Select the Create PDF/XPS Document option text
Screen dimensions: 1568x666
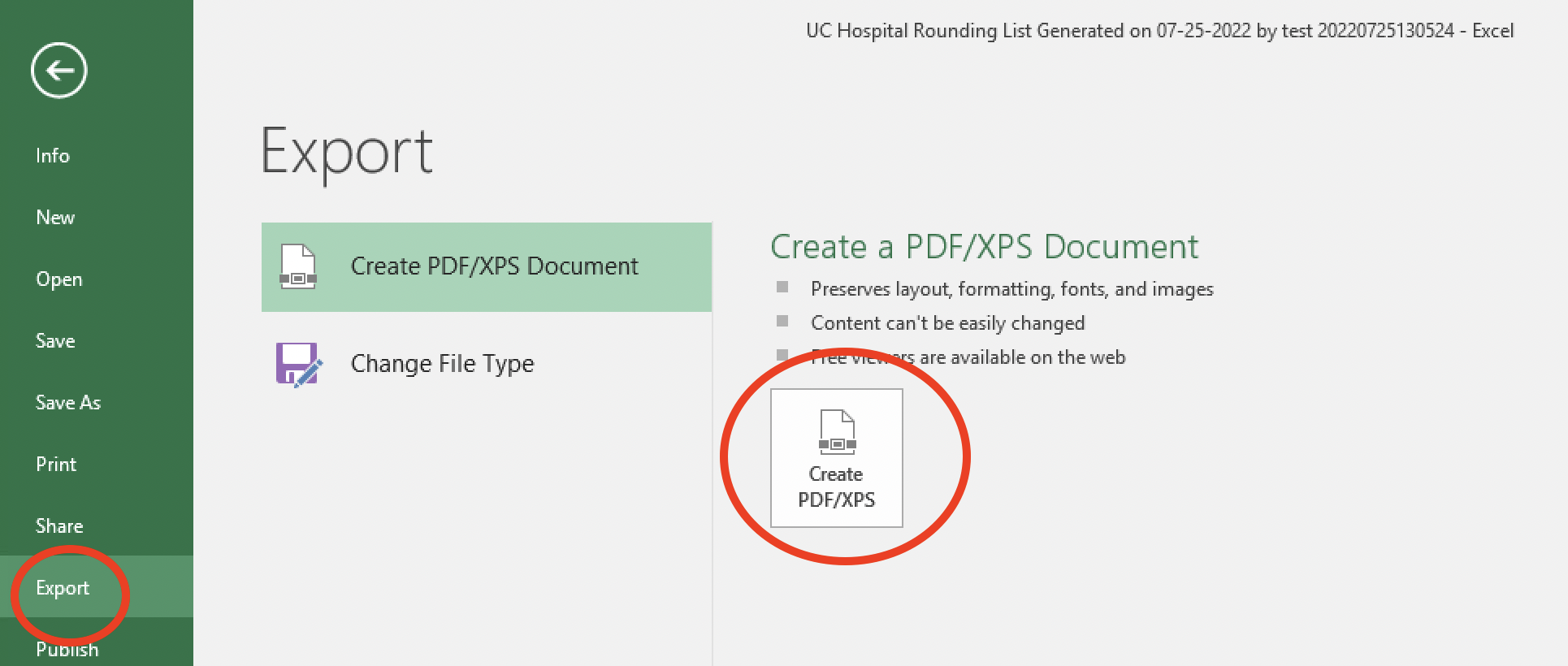pyautogui.click(x=494, y=266)
